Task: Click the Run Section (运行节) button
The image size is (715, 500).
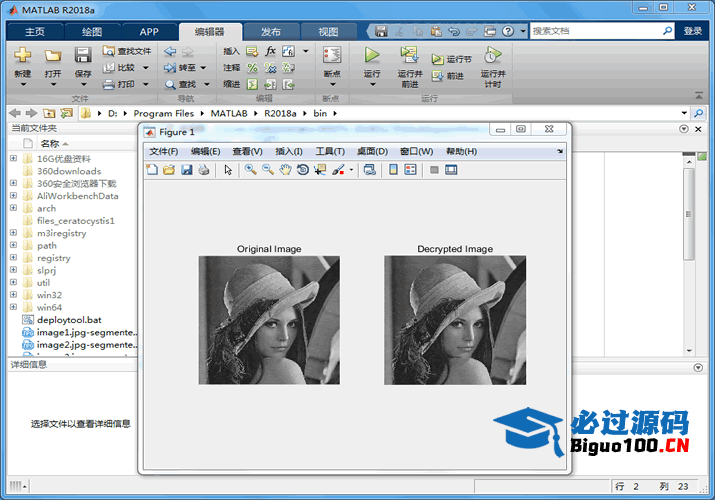Action: click(x=451, y=59)
